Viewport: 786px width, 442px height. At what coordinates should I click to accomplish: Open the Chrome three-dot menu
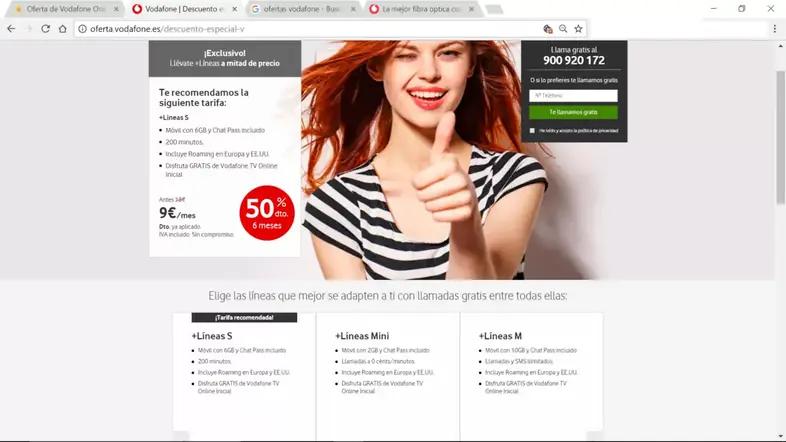(774, 29)
